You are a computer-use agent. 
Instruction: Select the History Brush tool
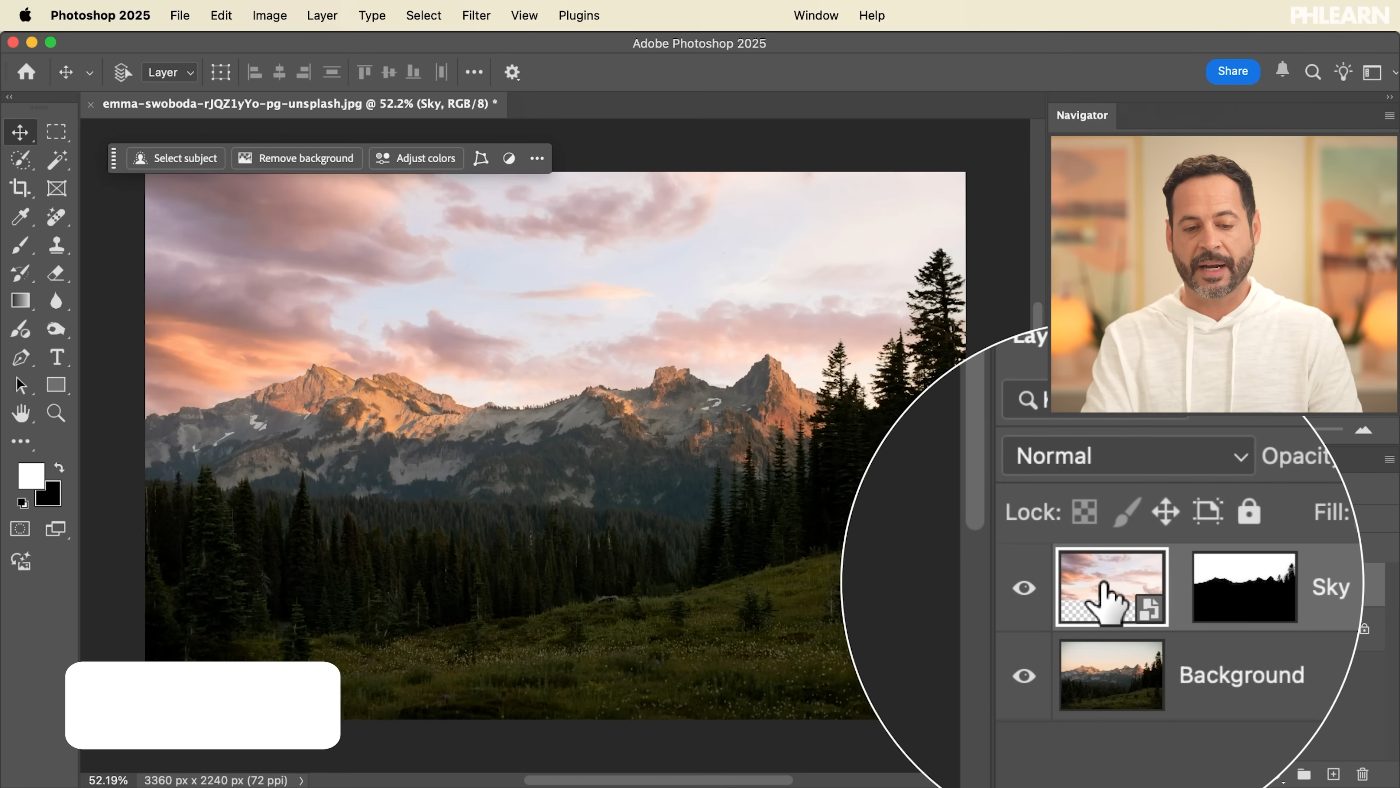click(x=20, y=273)
